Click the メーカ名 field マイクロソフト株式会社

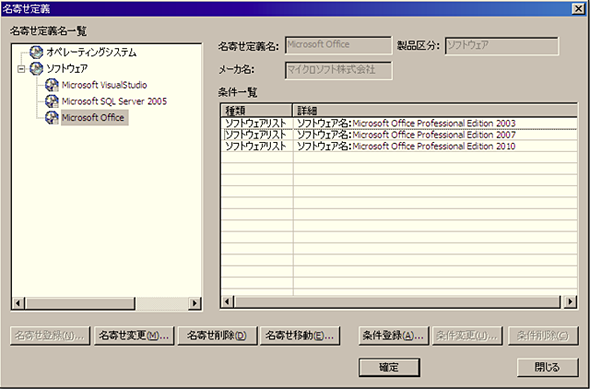coord(338,70)
